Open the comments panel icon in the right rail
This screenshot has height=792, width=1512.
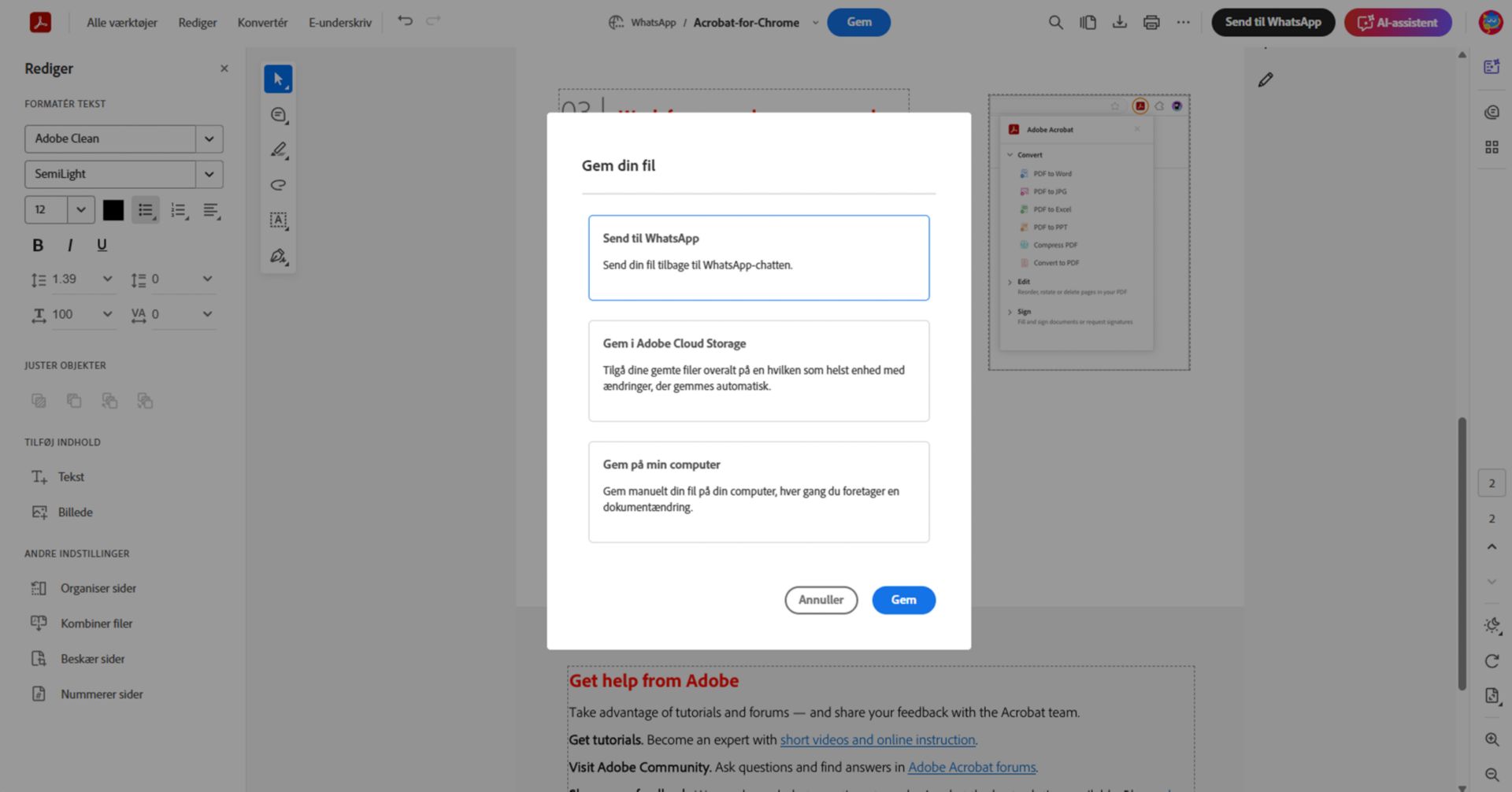pyautogui.click(x=1492, y=112)
